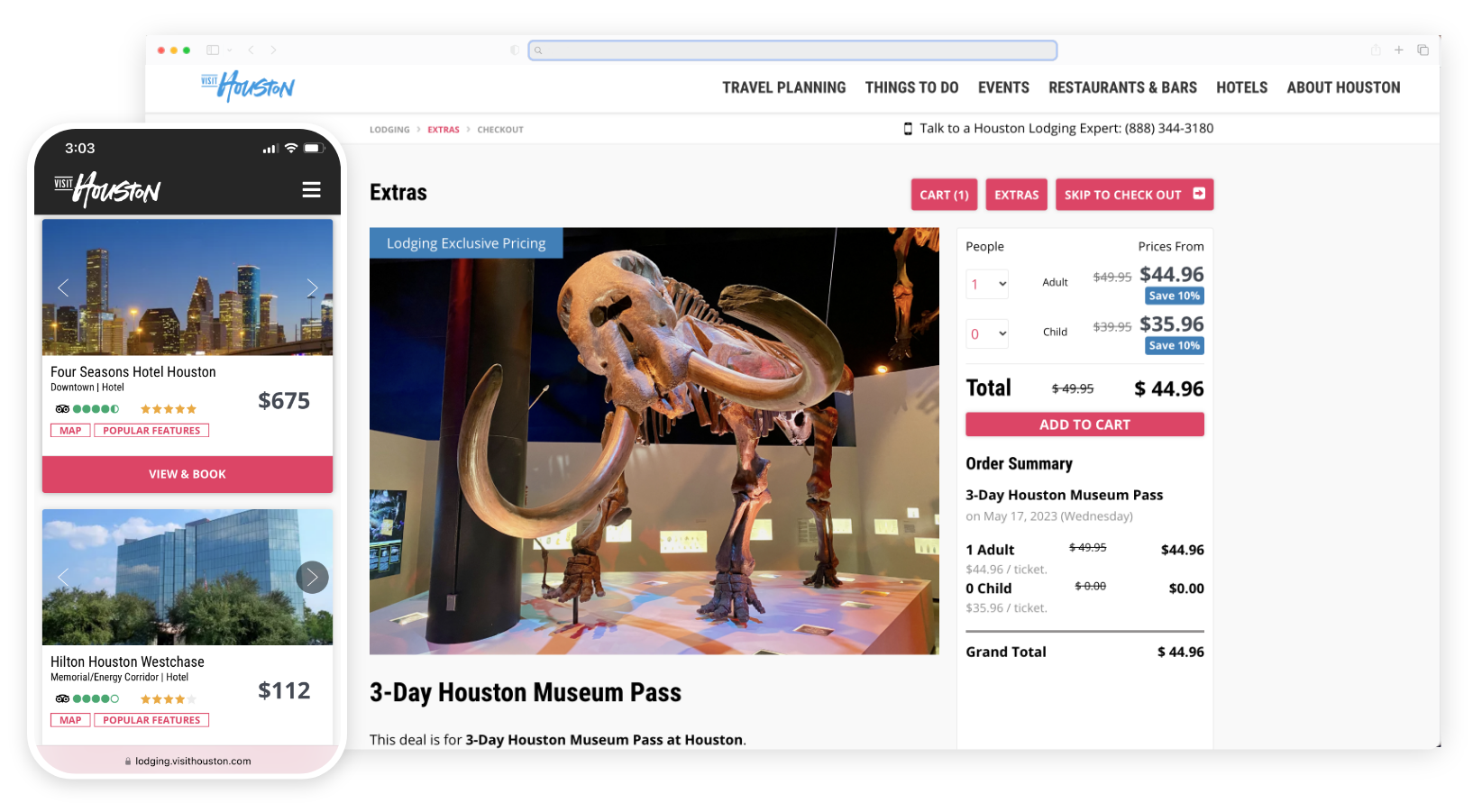Tap the Visit Houston logo in the phone header

pyautogui.click(x=106, y=190)
